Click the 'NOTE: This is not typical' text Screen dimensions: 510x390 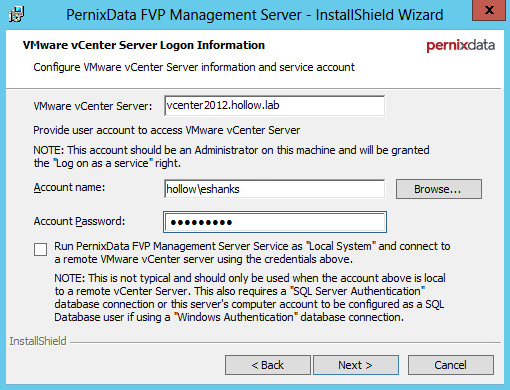[x=250, y=297]
